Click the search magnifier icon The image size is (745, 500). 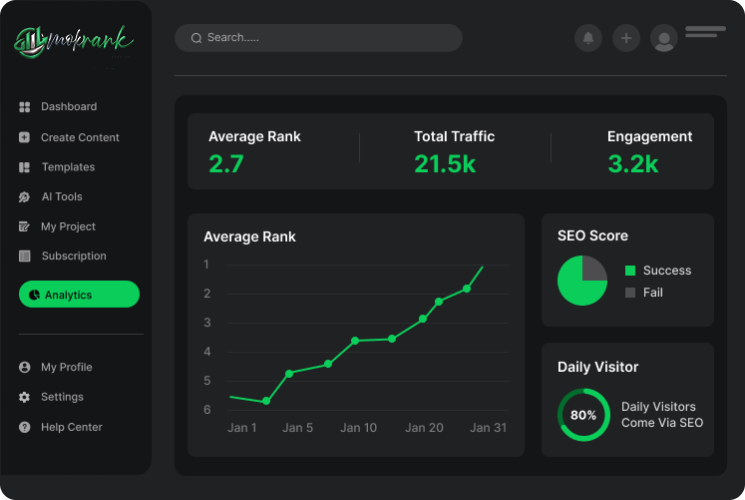point(196,38)
